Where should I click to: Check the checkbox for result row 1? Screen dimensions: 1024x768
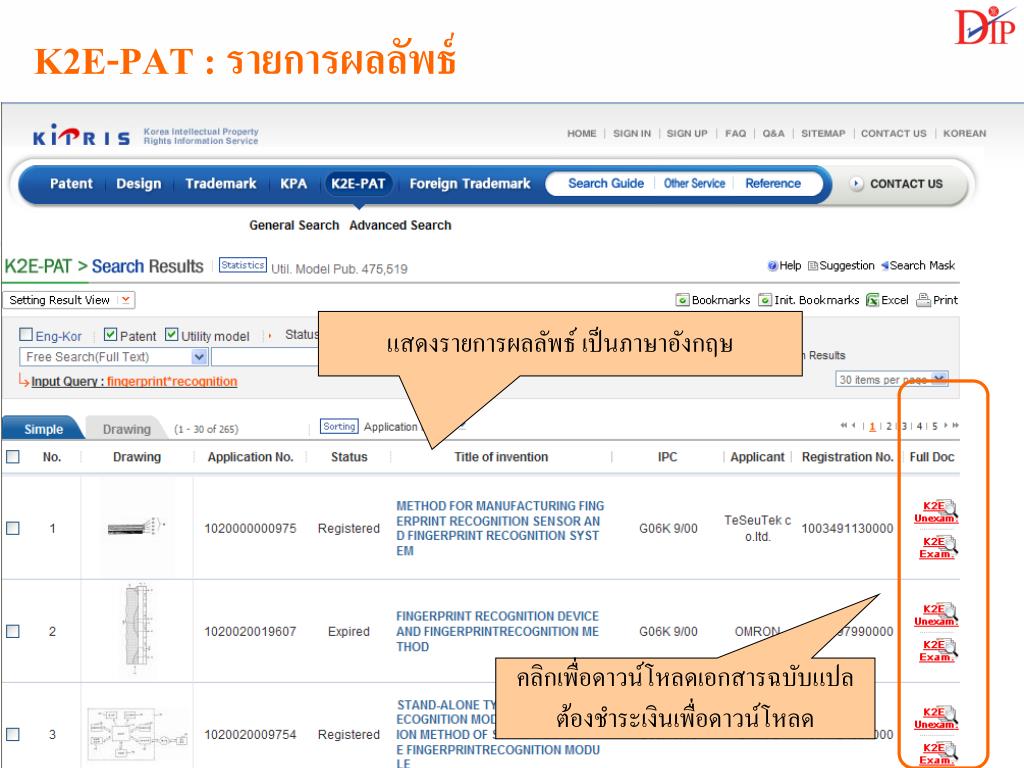pyautogui.click(x=12, y=528)
